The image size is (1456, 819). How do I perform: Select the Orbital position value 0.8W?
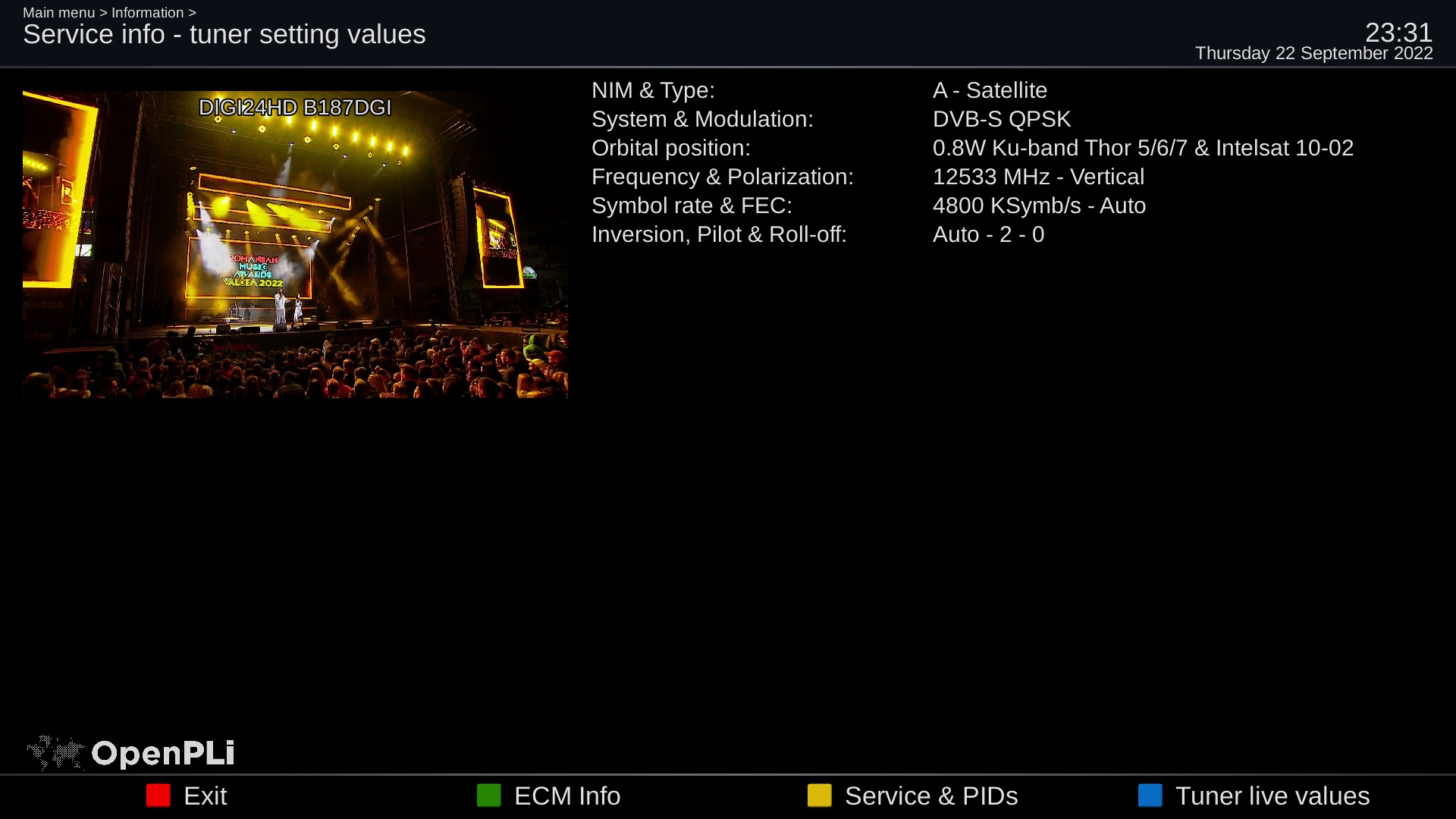[1142, 148]
